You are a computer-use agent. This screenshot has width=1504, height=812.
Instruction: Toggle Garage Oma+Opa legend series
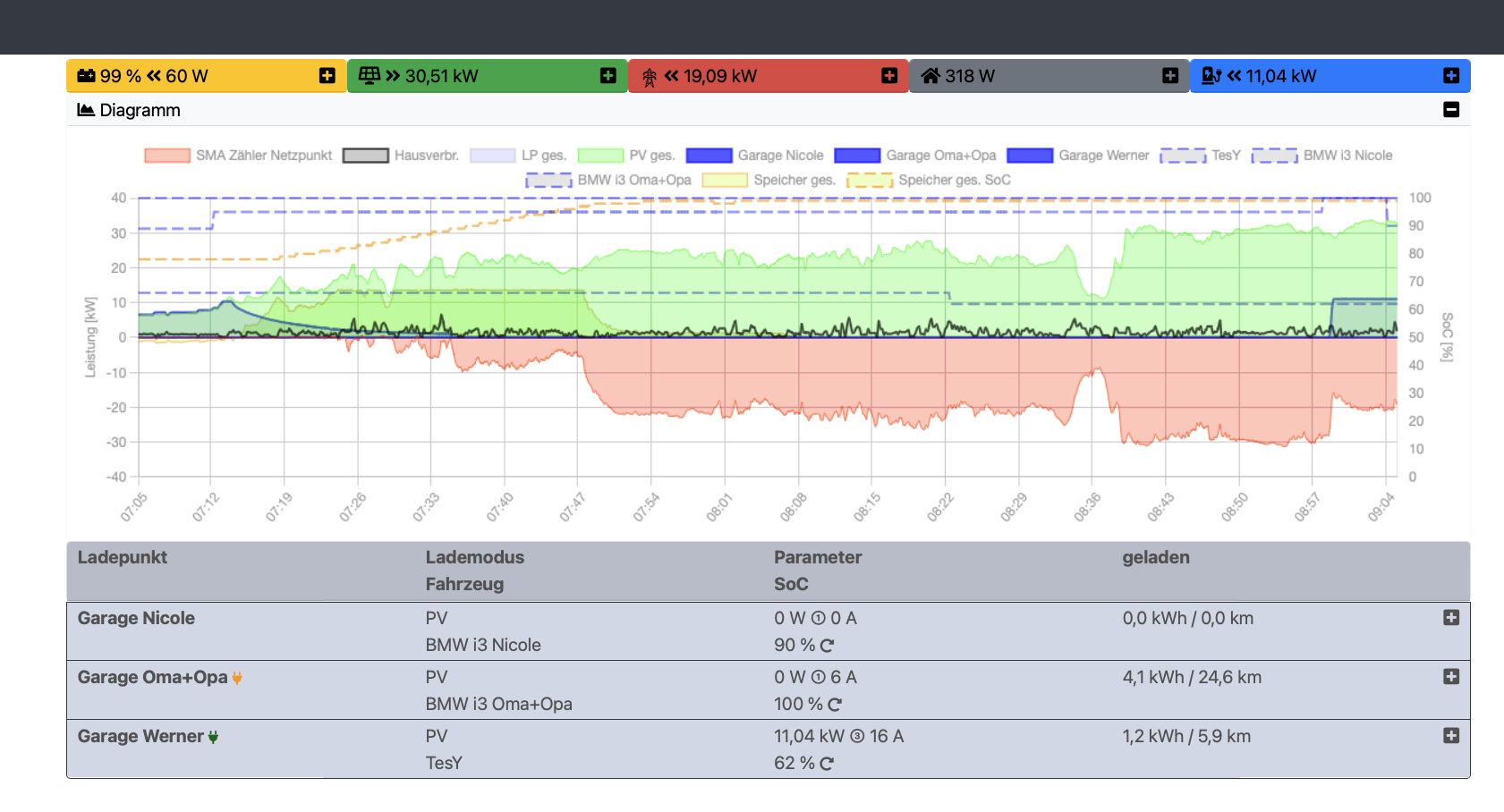point(915,156)
